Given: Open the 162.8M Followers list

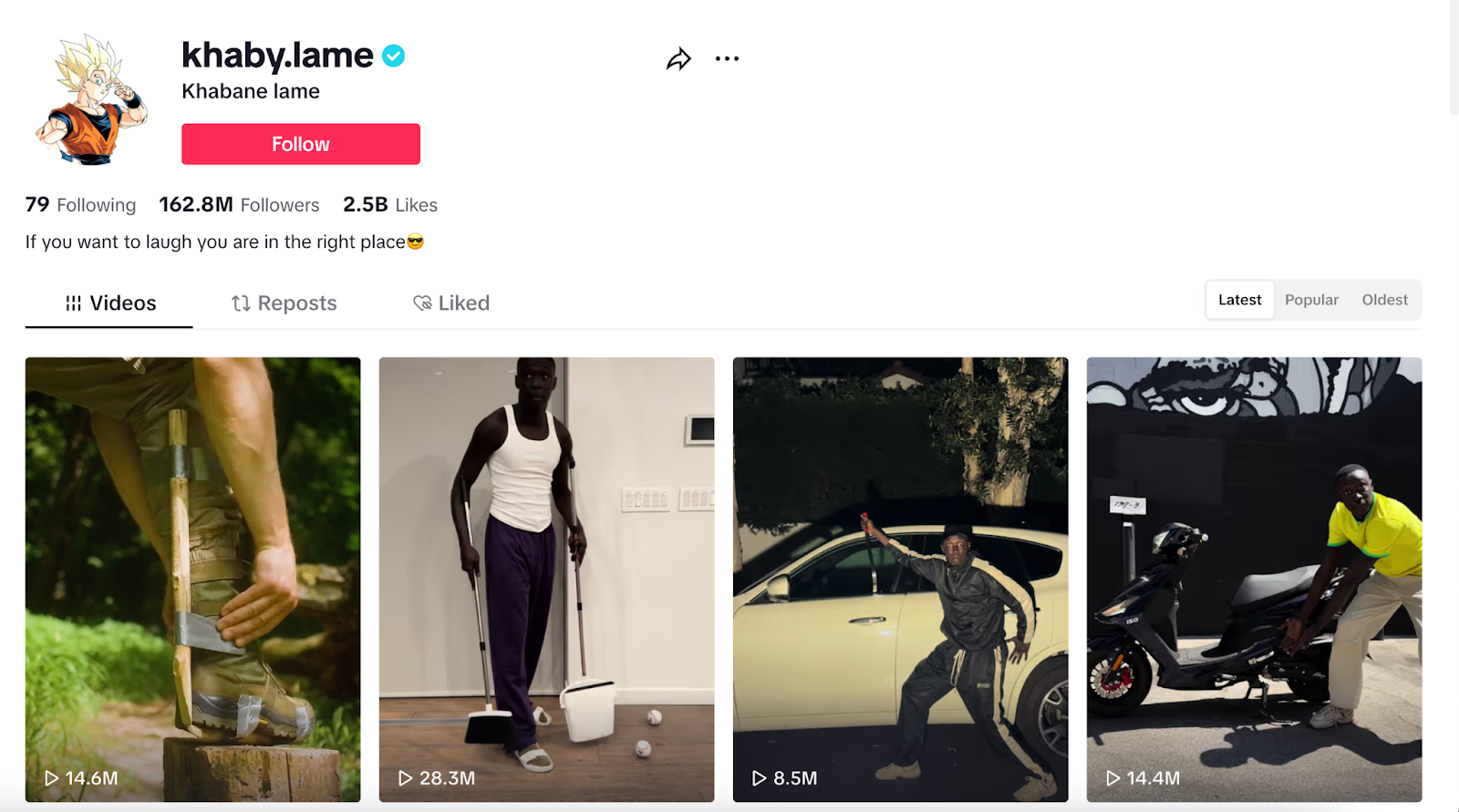Looking at the screenshot, I should (239, 205).
